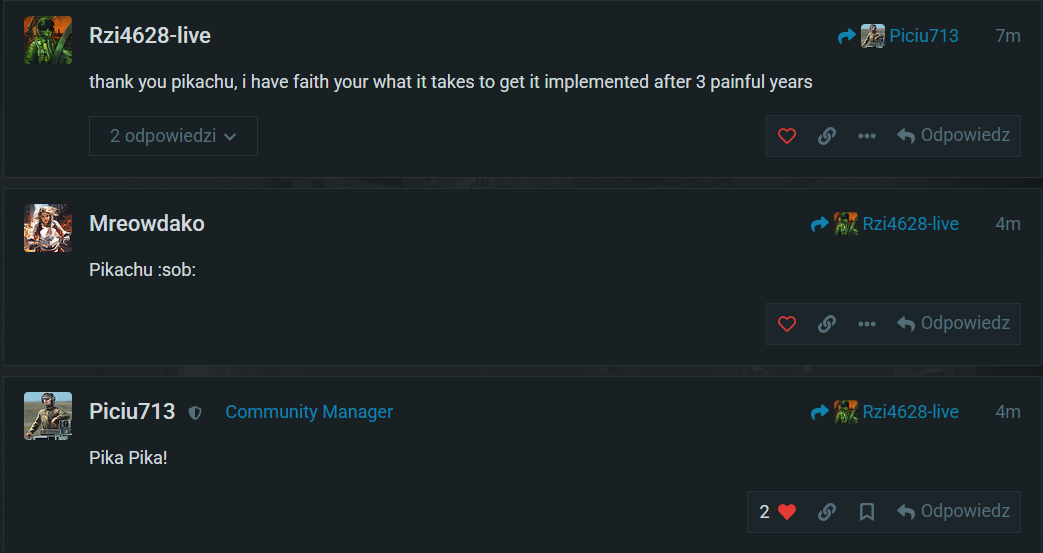Open the Mreowdako username profile
1043x553 pixels.
[x=147, y=224]
